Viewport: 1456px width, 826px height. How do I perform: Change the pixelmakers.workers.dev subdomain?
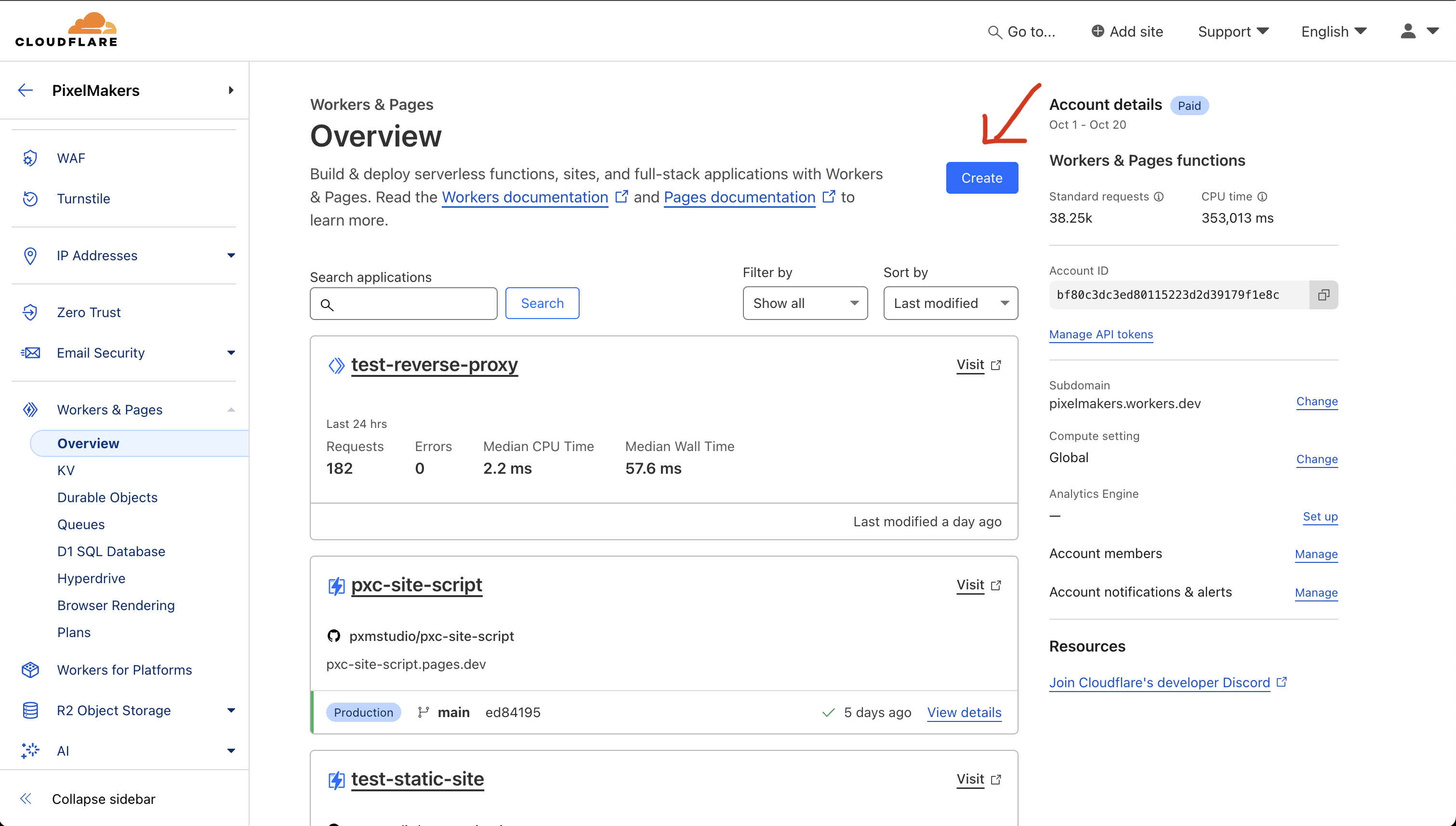[x=1317, y=401]
